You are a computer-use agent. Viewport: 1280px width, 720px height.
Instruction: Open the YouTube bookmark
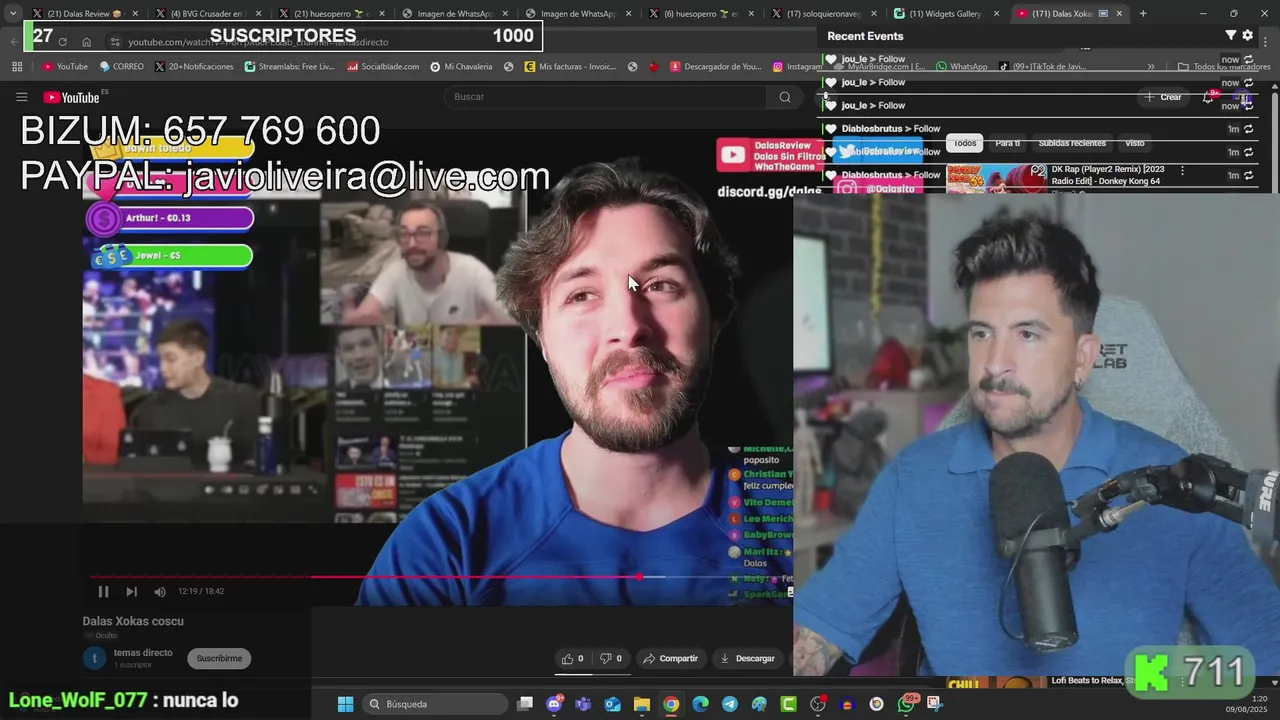(x=65, y=67)
